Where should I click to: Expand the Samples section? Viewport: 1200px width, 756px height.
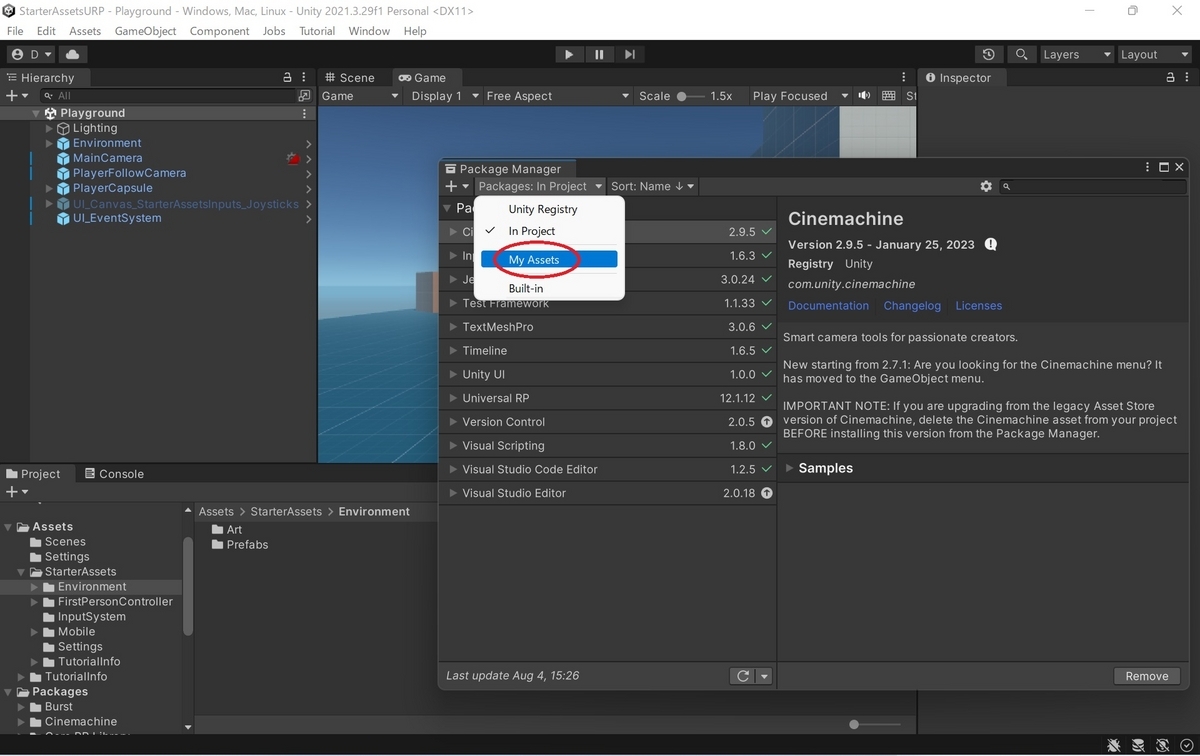pos(792,468)
